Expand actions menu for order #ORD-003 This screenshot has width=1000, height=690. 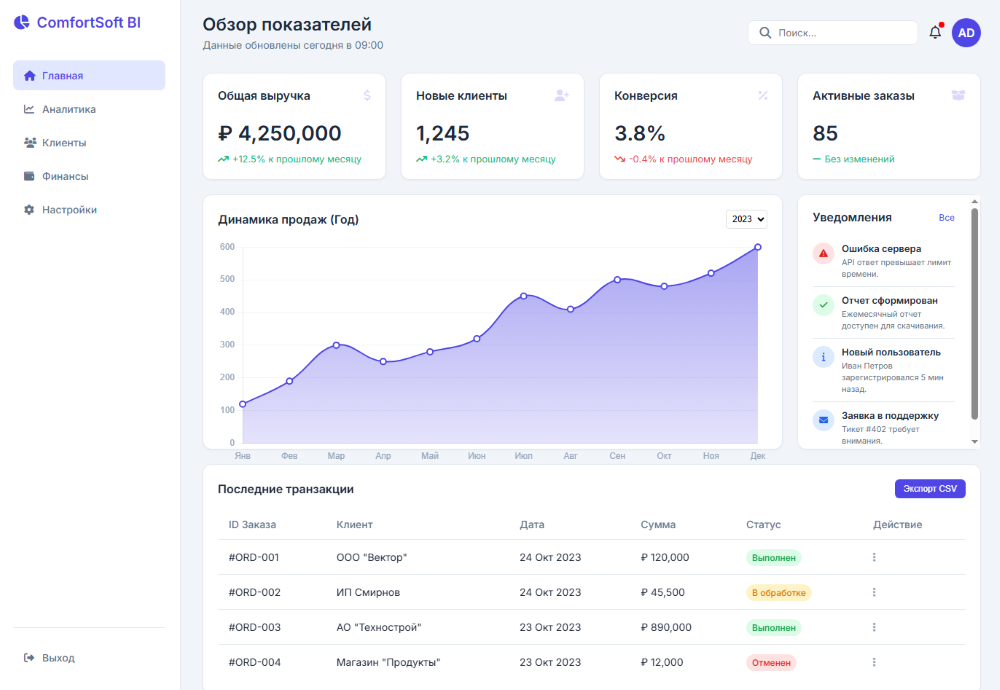click(x=874, y=627)
